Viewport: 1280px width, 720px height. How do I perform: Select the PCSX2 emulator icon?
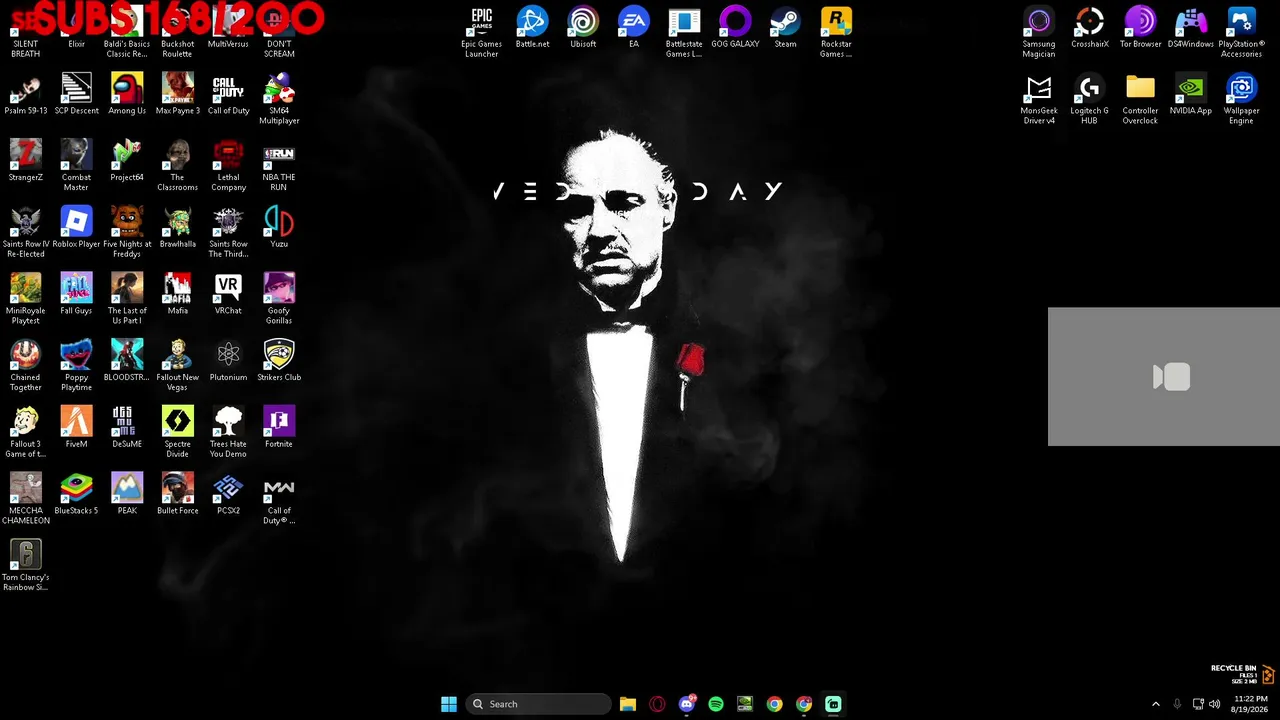pos(228,495)
